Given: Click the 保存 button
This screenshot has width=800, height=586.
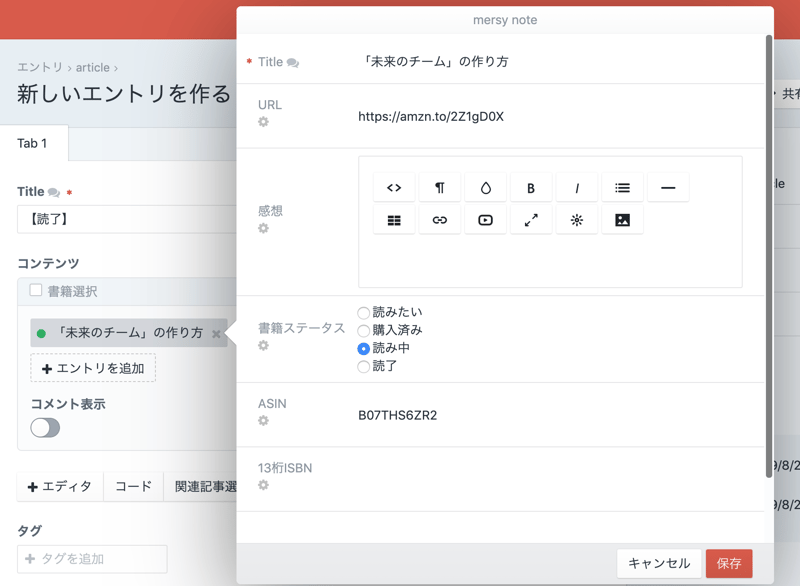Looking at the screenshot, I should pos(728,564).
